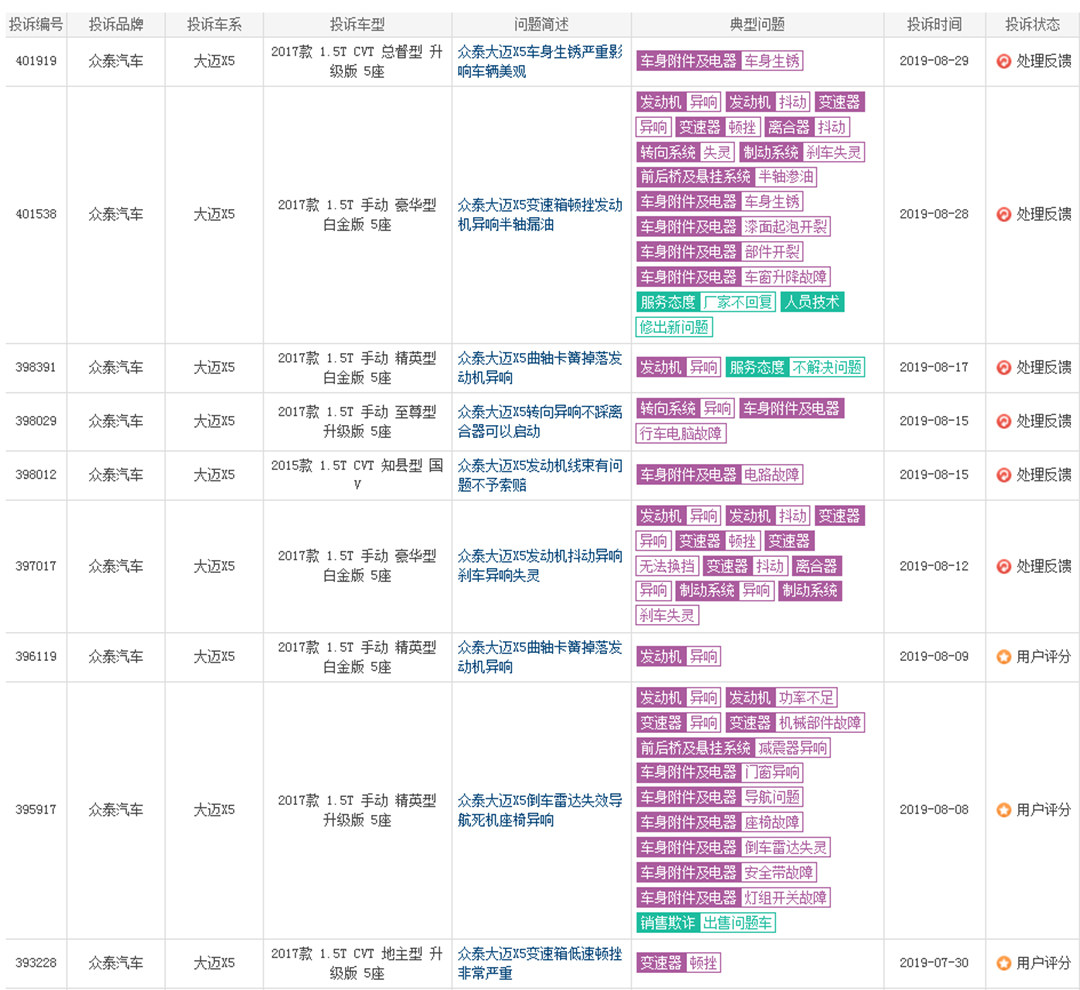
Task: Open the 倒车雷达失效导航死机座椅异响 complaint link
Action: pos(540,810)
